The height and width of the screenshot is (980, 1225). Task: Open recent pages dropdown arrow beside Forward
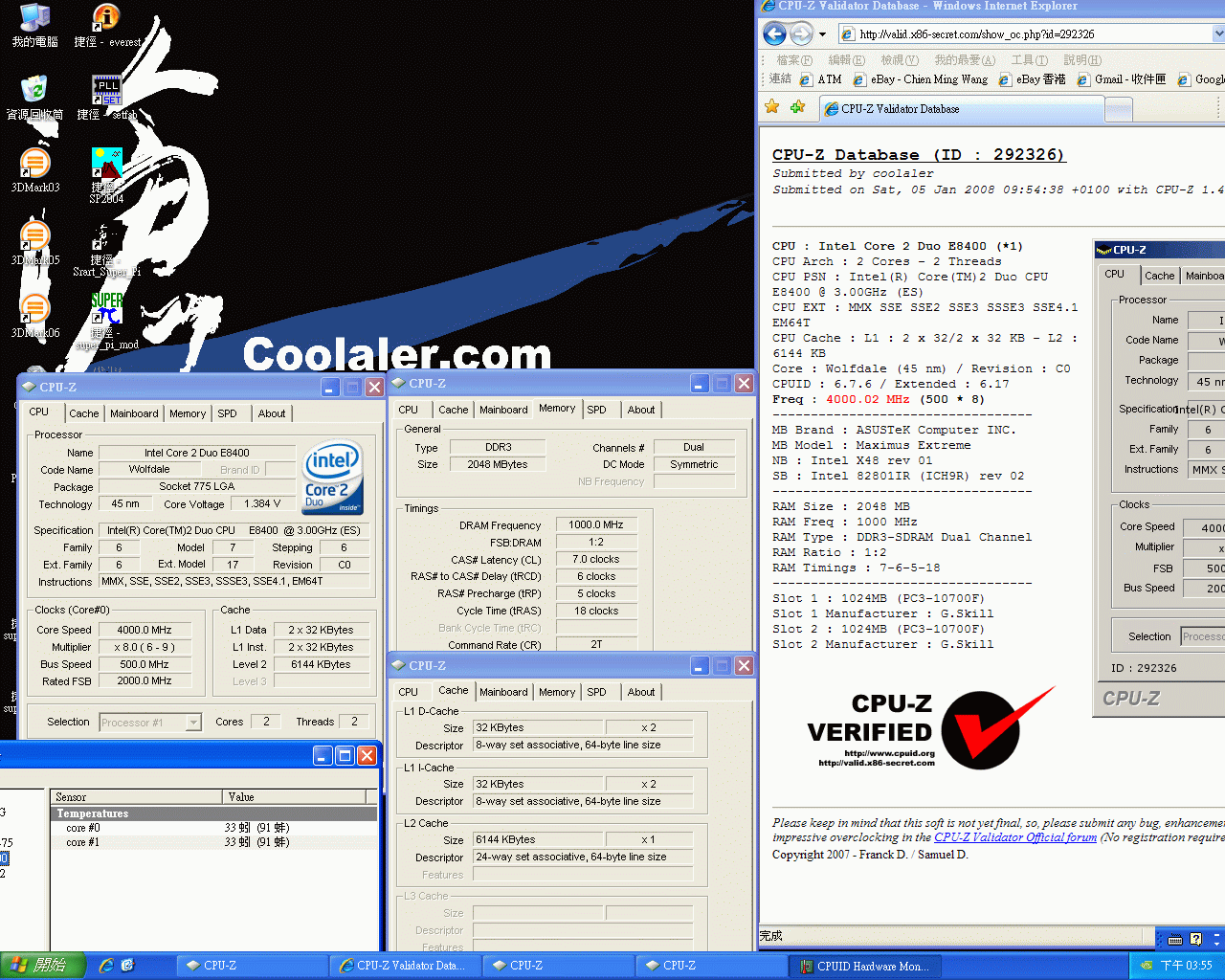(822, 33)
